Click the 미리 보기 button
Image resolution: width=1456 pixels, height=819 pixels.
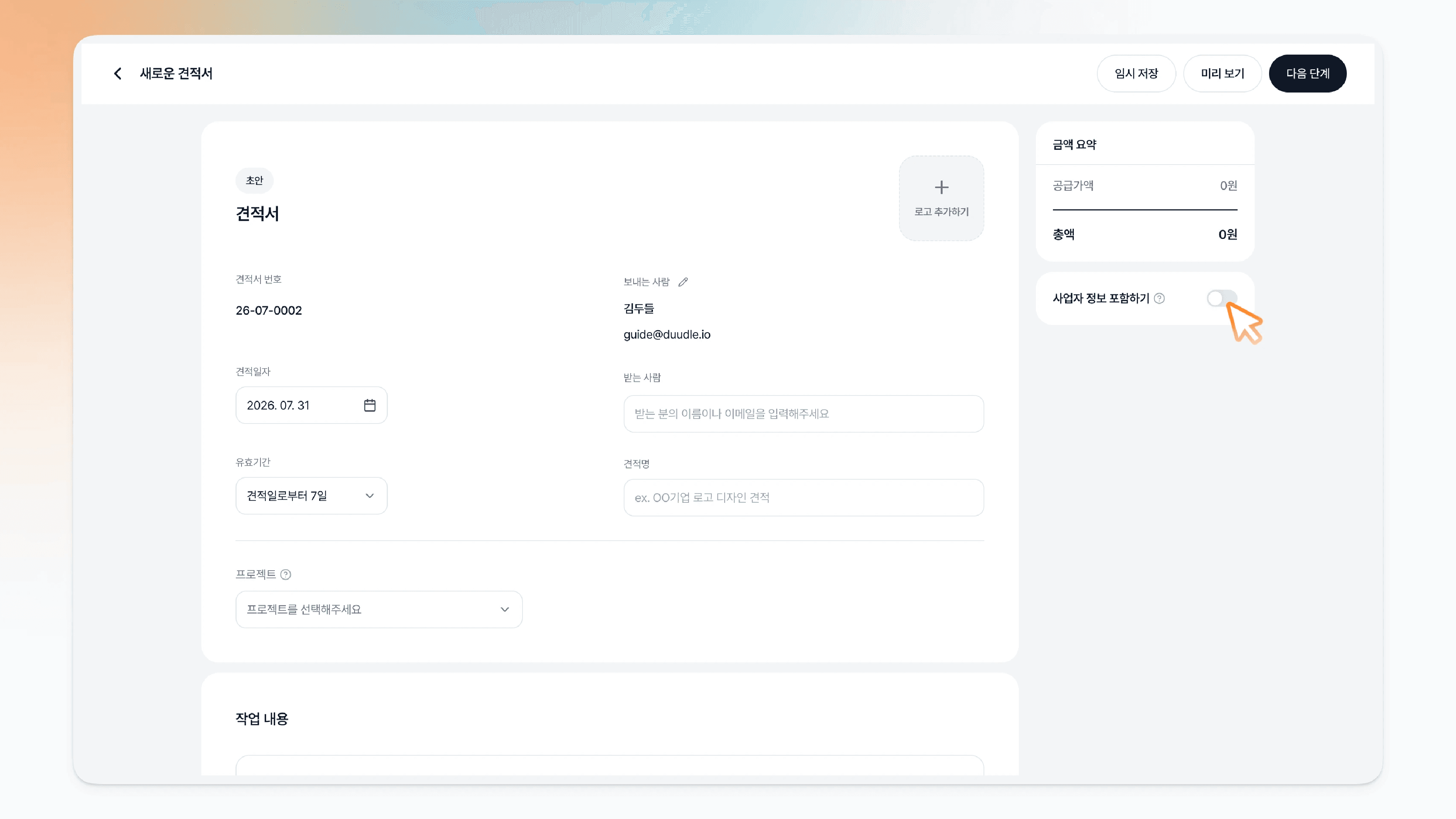1222,74
